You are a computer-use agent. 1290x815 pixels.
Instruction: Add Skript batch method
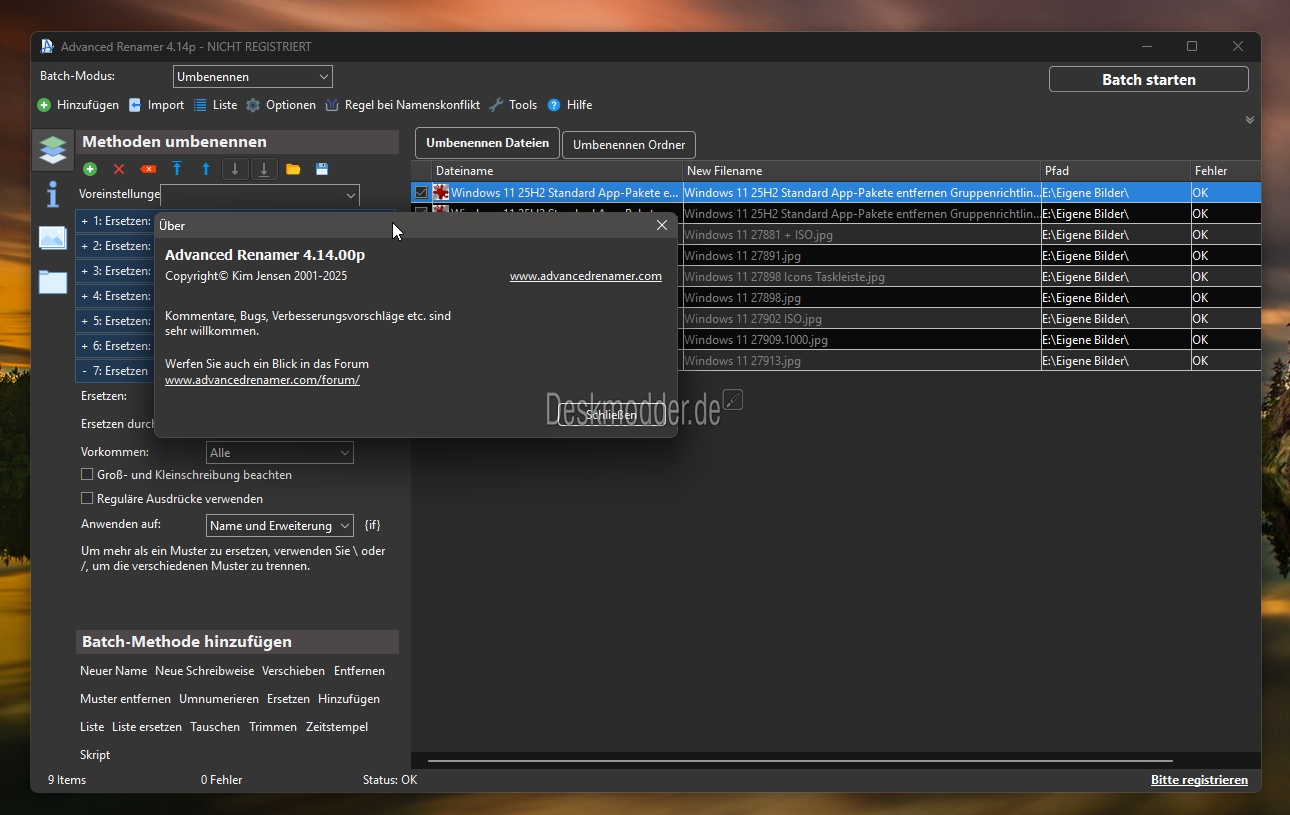(95, 755)
